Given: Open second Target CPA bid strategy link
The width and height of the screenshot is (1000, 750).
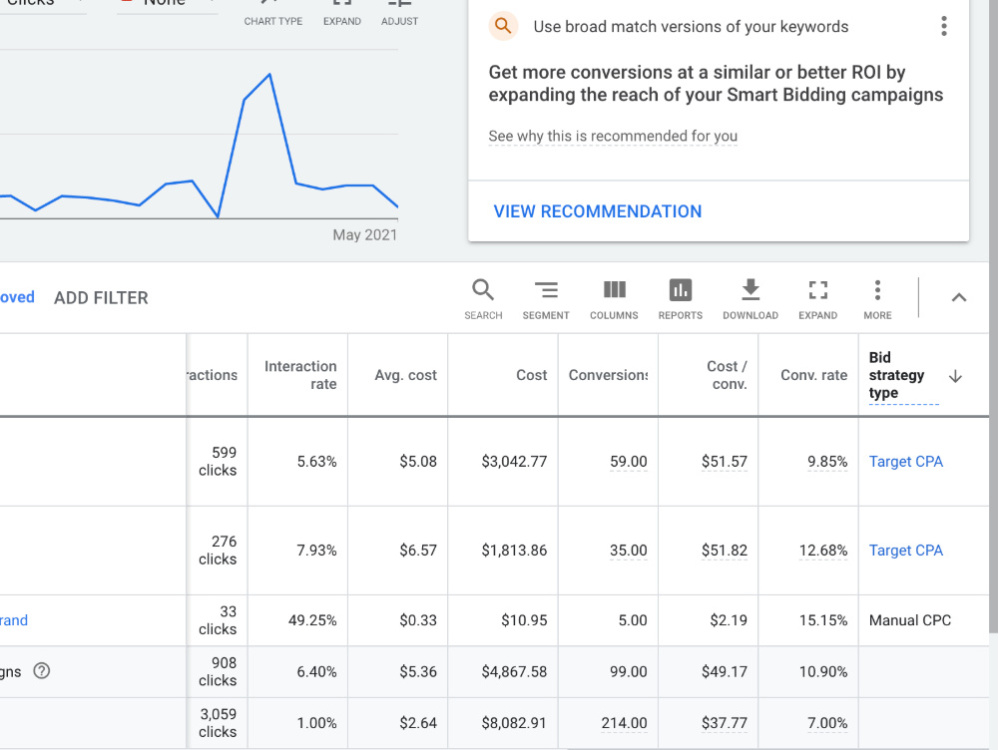Looking at the screenshot, I should 906,550.
